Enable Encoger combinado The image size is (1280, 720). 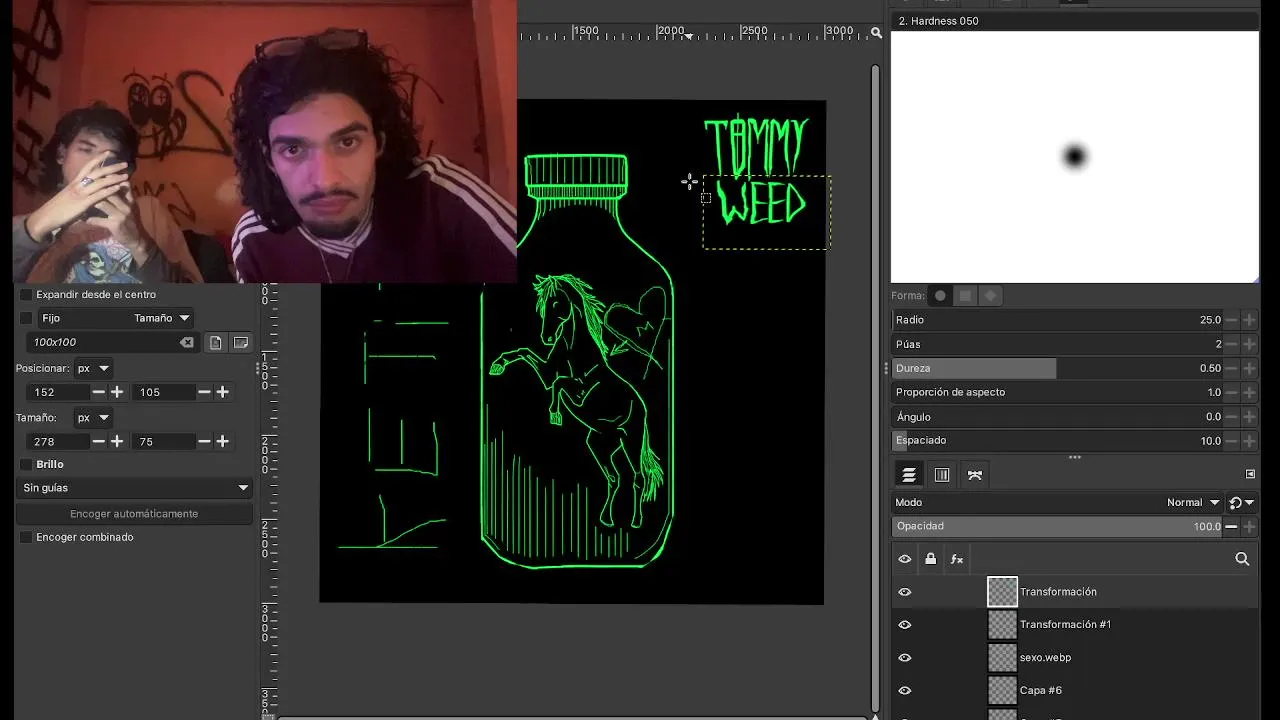click(x=26, y=537)
